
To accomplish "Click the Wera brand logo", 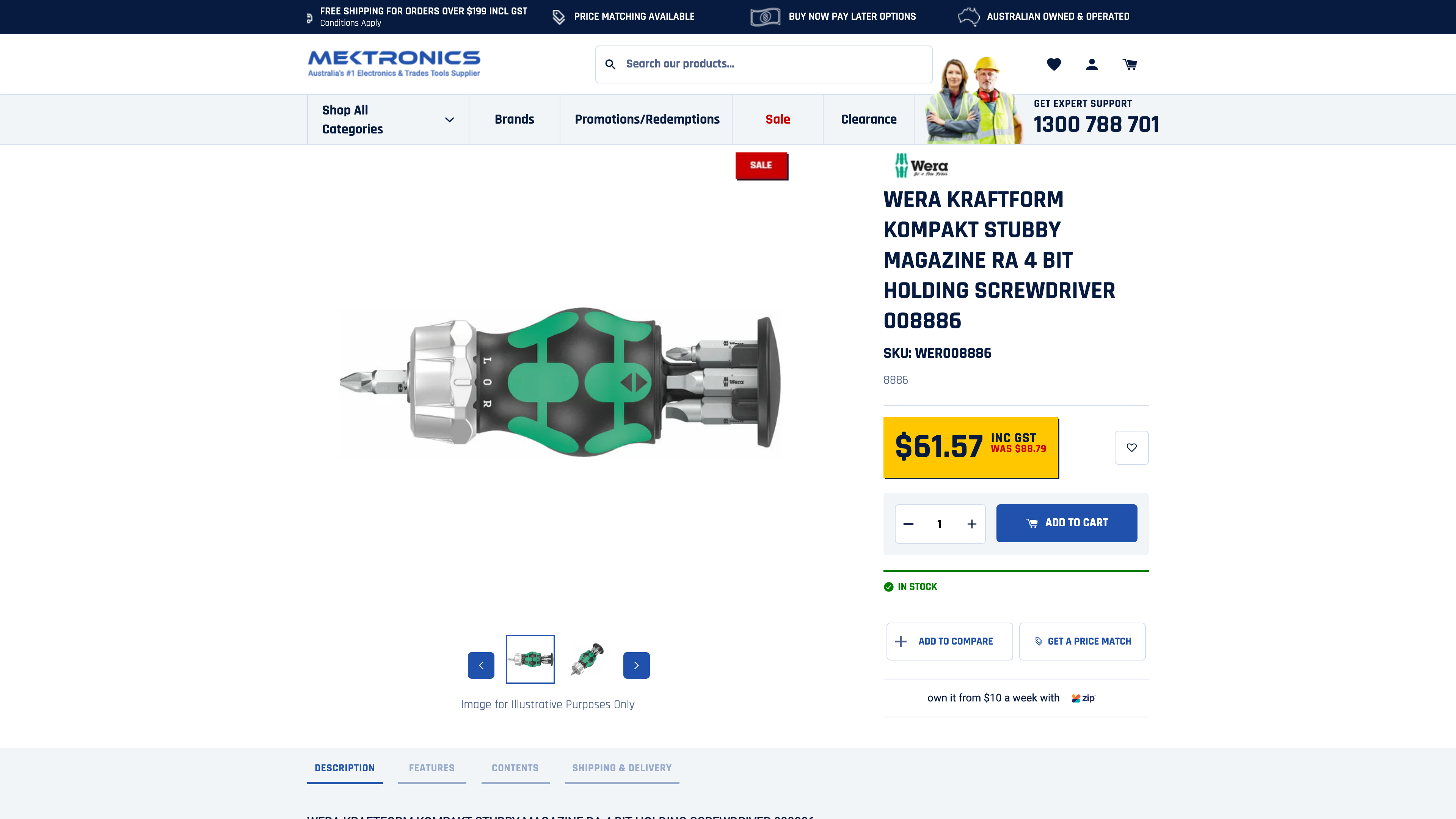I will click(921, 166).
